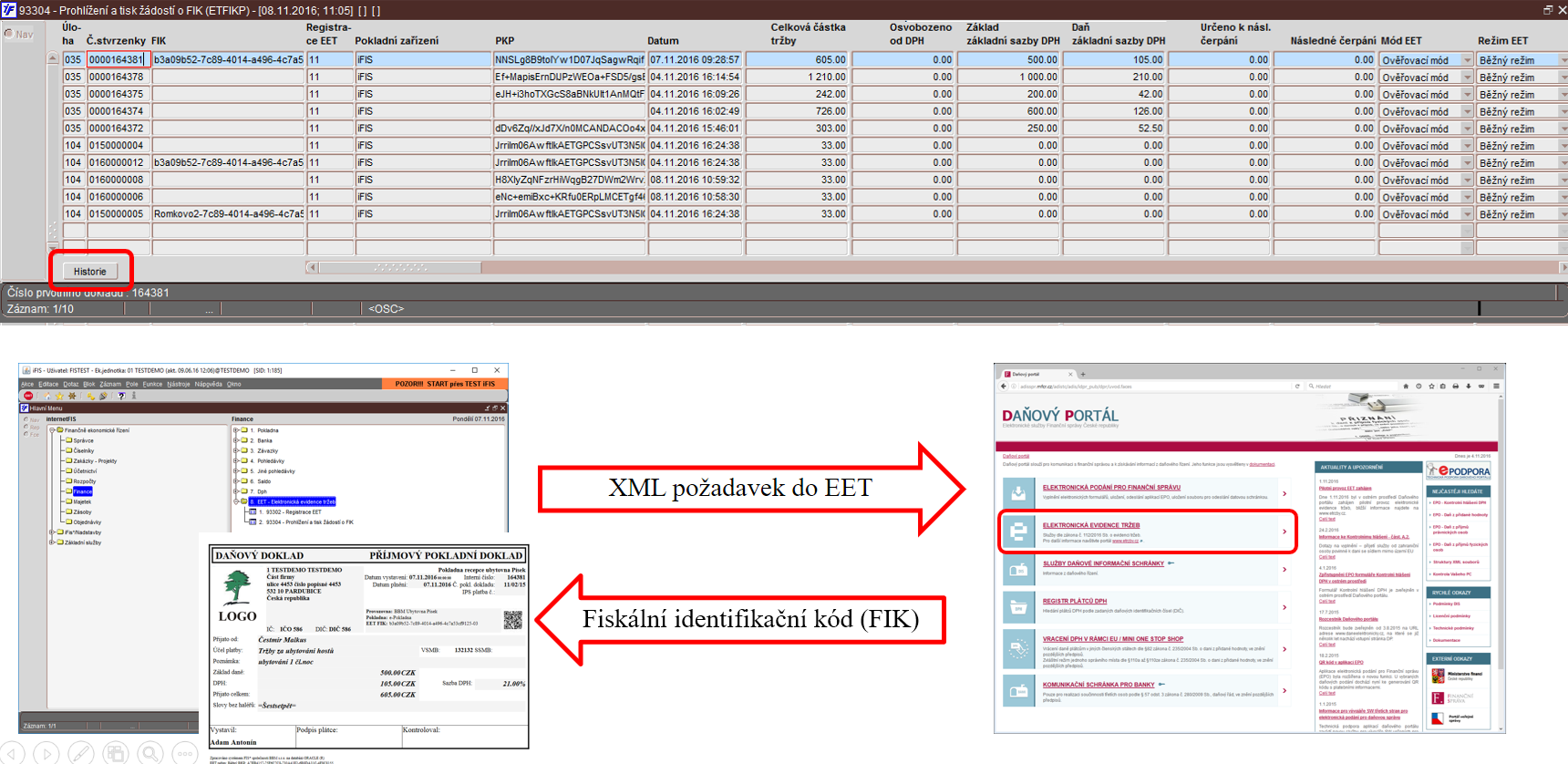Click the slideshow pen tool control
1568x764 pixels.
80,753
